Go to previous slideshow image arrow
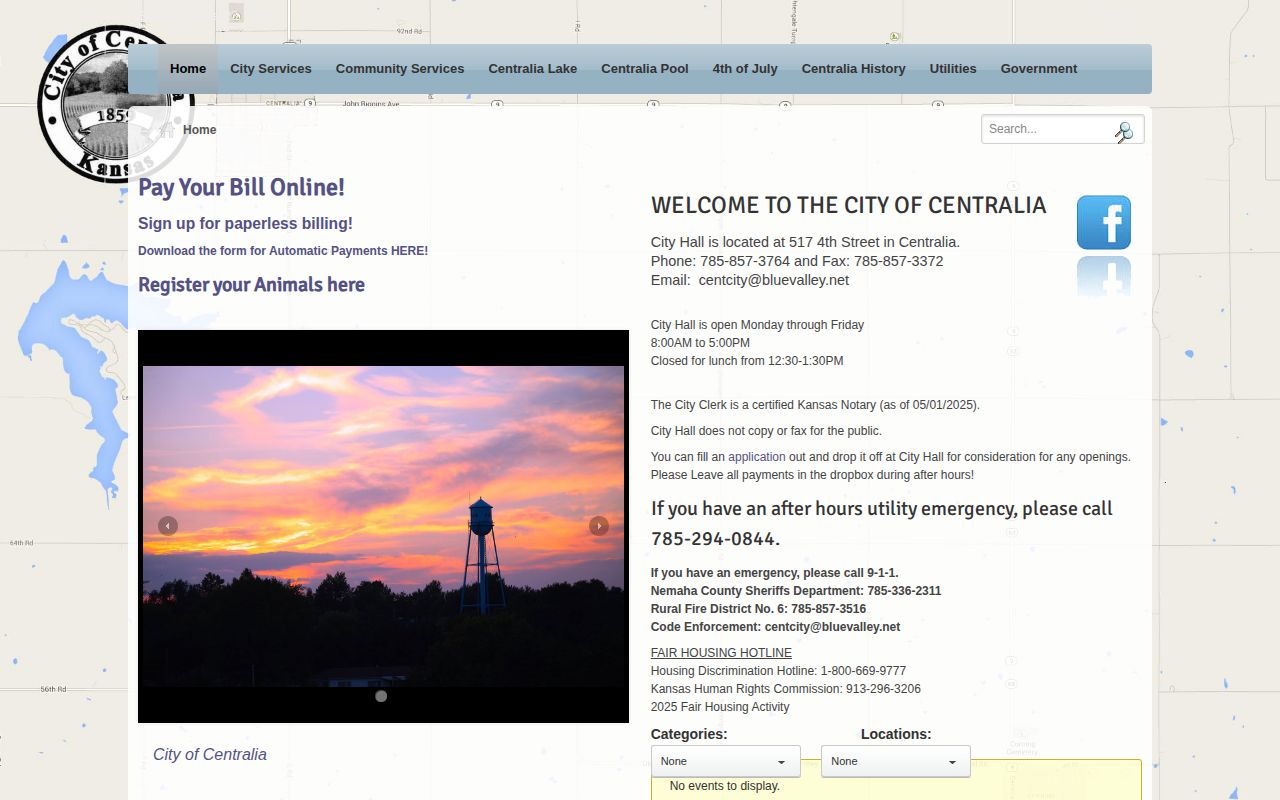The image size is (1280, 800). (168, 526)
